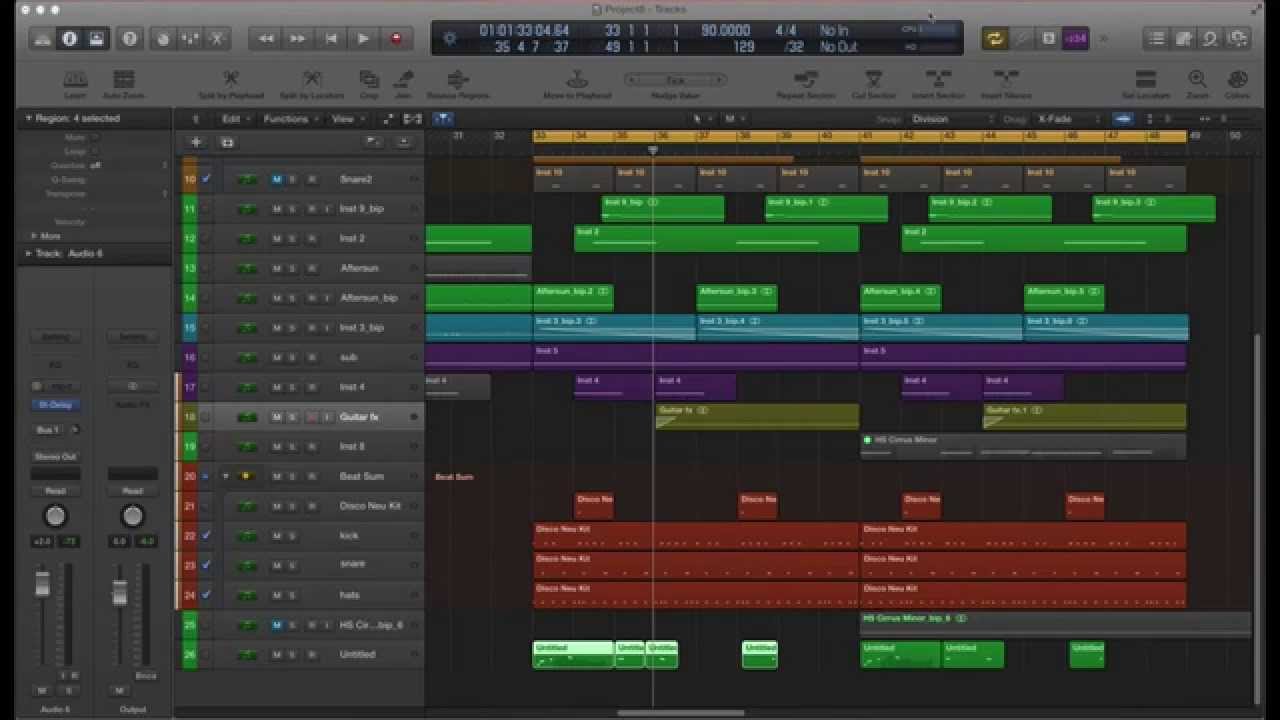Viewport: 1280px width, 720px height.
Task: Open the Library panel
Action: pyautogui.click(x=41, y=39)
